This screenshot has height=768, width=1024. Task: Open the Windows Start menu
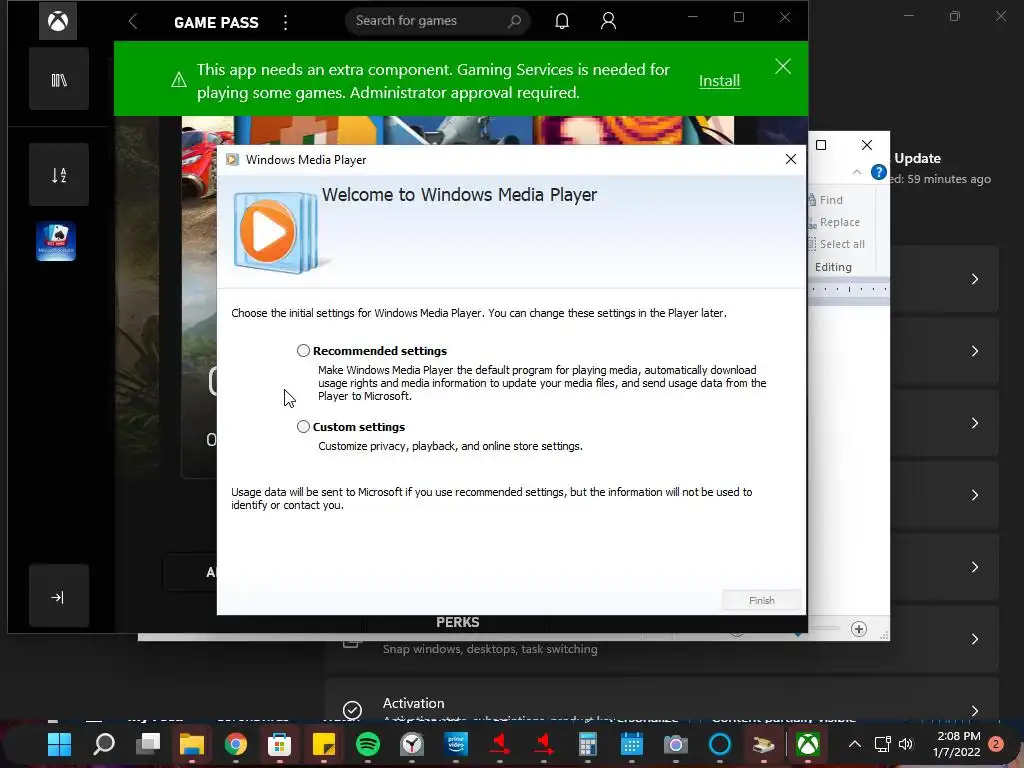[59, 744]
